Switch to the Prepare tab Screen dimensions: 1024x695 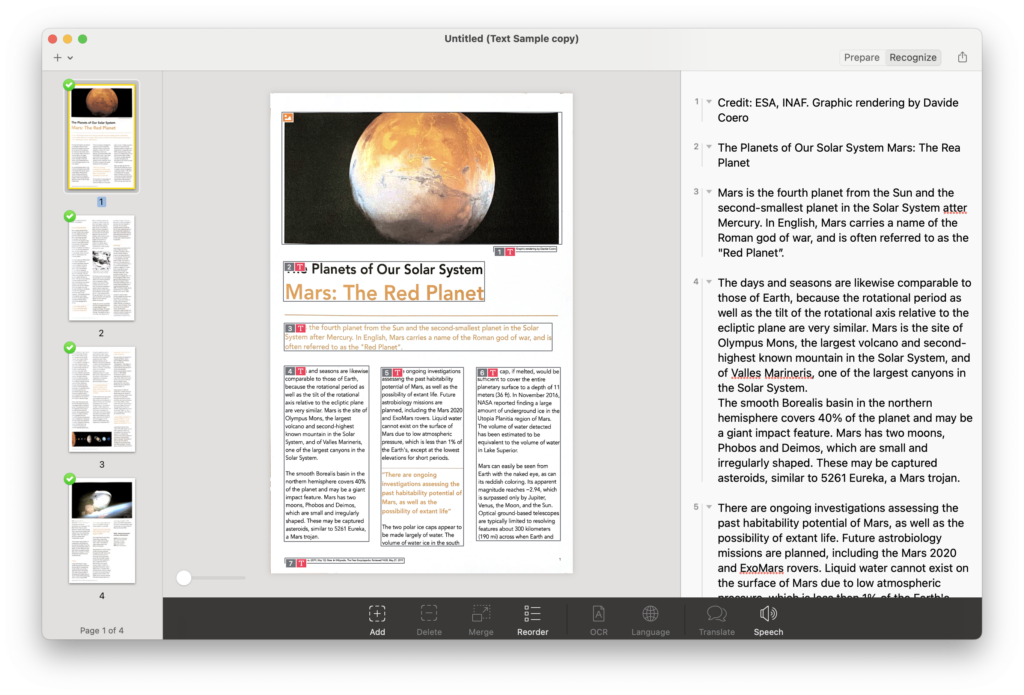[x=861, y=57]
